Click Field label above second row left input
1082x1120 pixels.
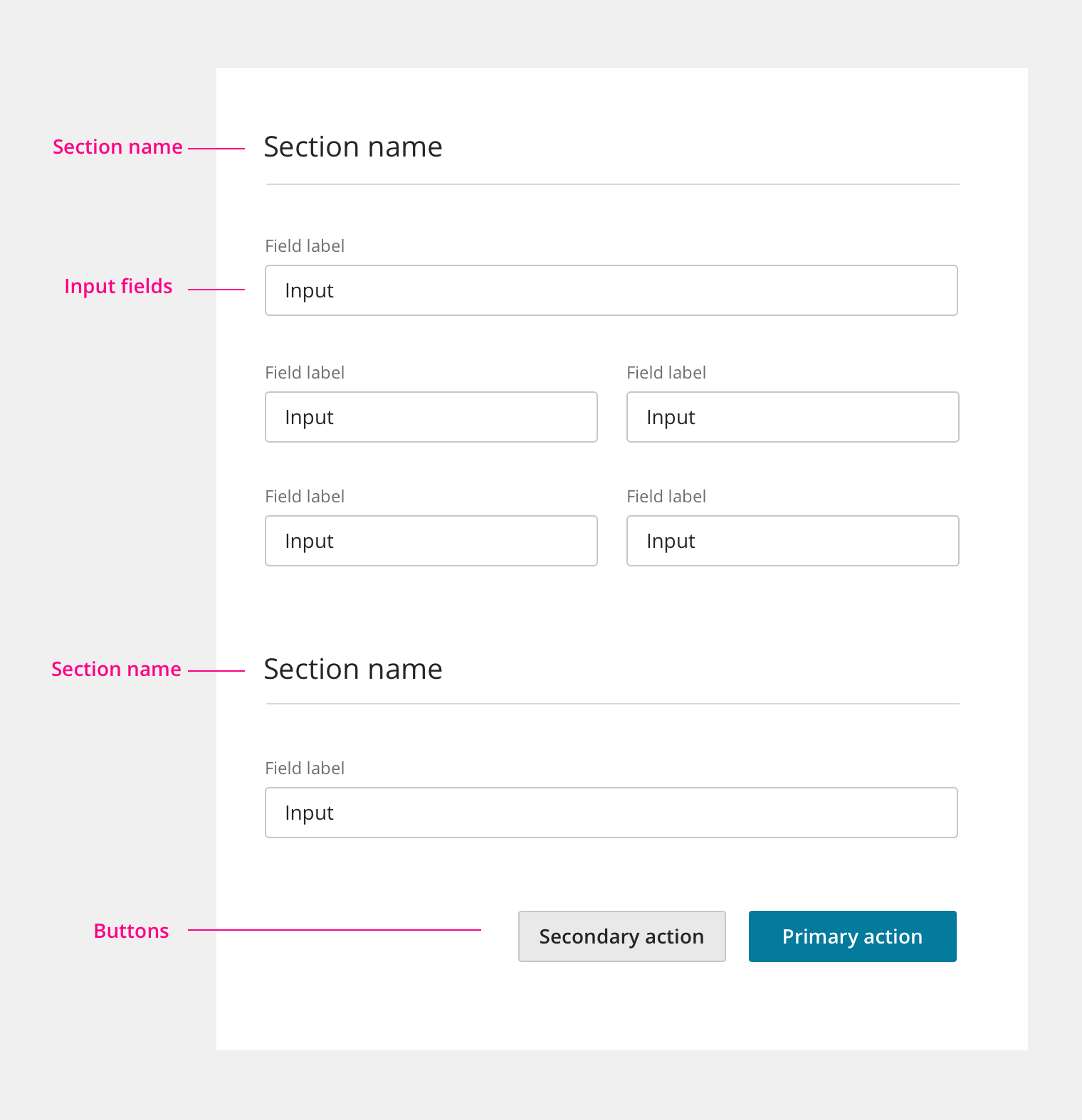305,373
